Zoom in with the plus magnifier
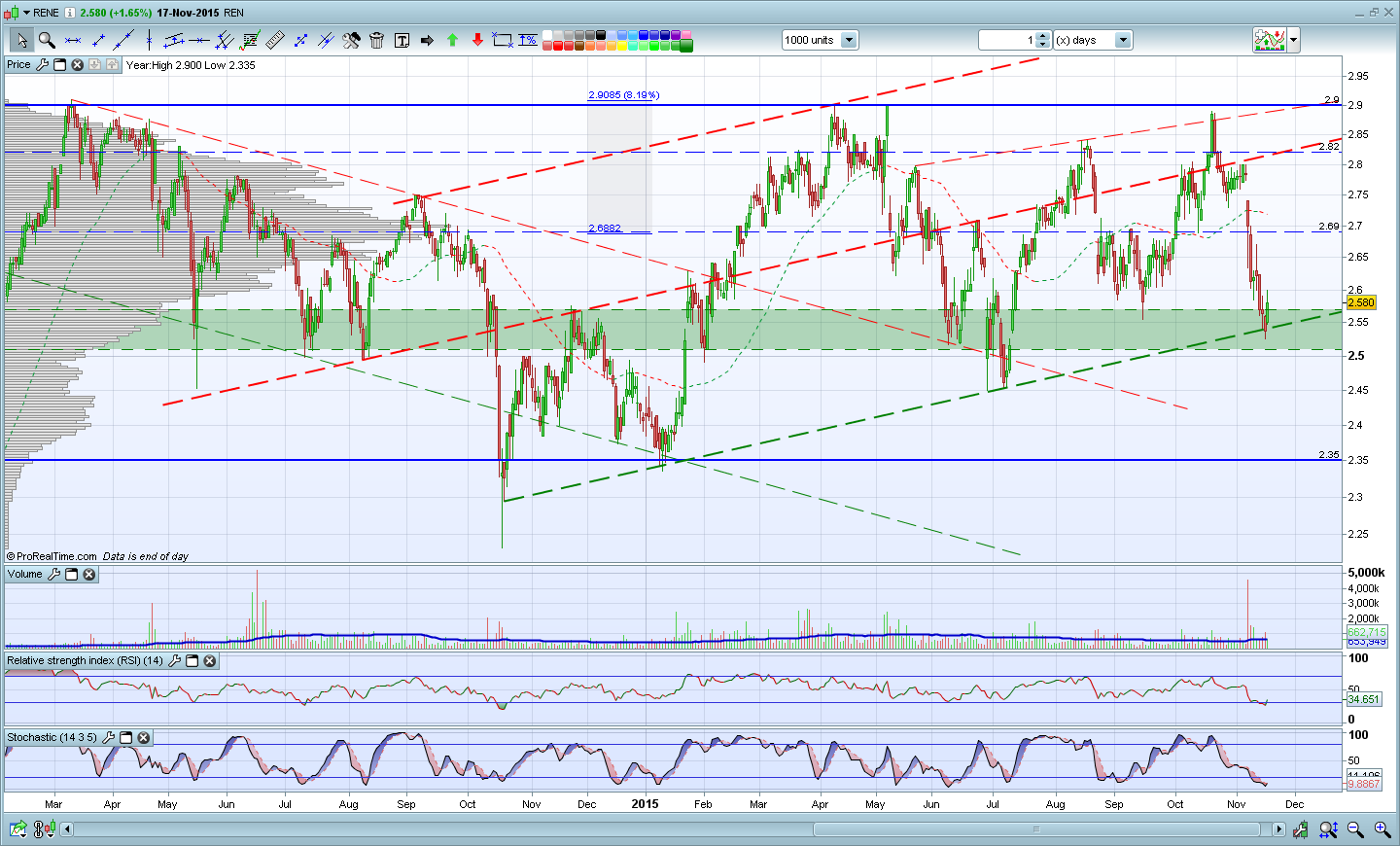Viewport: 1400px width, 846px height. click(1382, 829)
